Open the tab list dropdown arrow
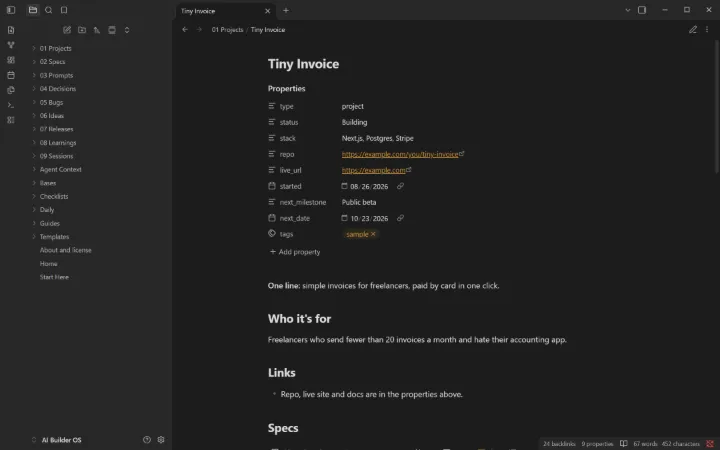This screenshot has height=450, width=720. [x=628, y=10]
